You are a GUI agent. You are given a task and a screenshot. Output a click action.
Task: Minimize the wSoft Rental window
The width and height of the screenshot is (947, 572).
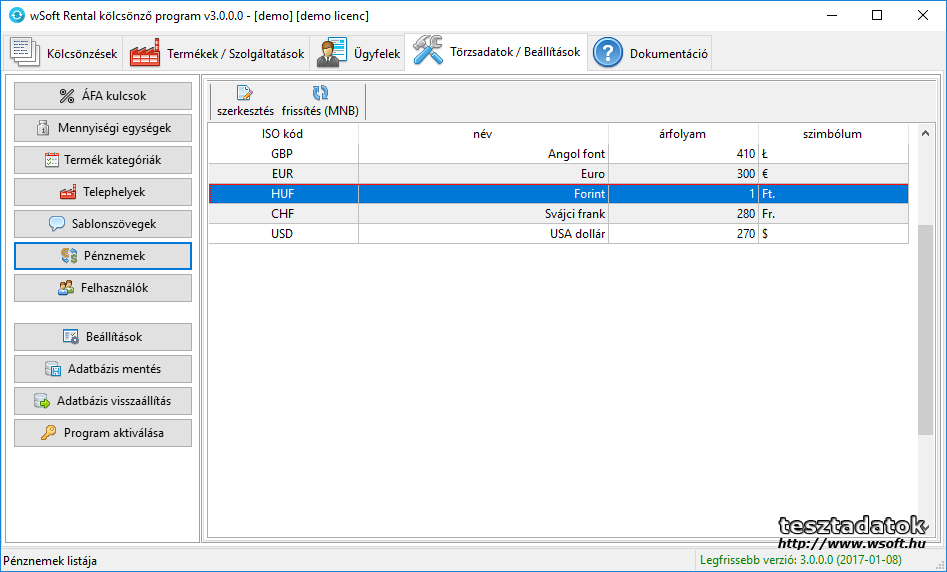pos(832,16)
